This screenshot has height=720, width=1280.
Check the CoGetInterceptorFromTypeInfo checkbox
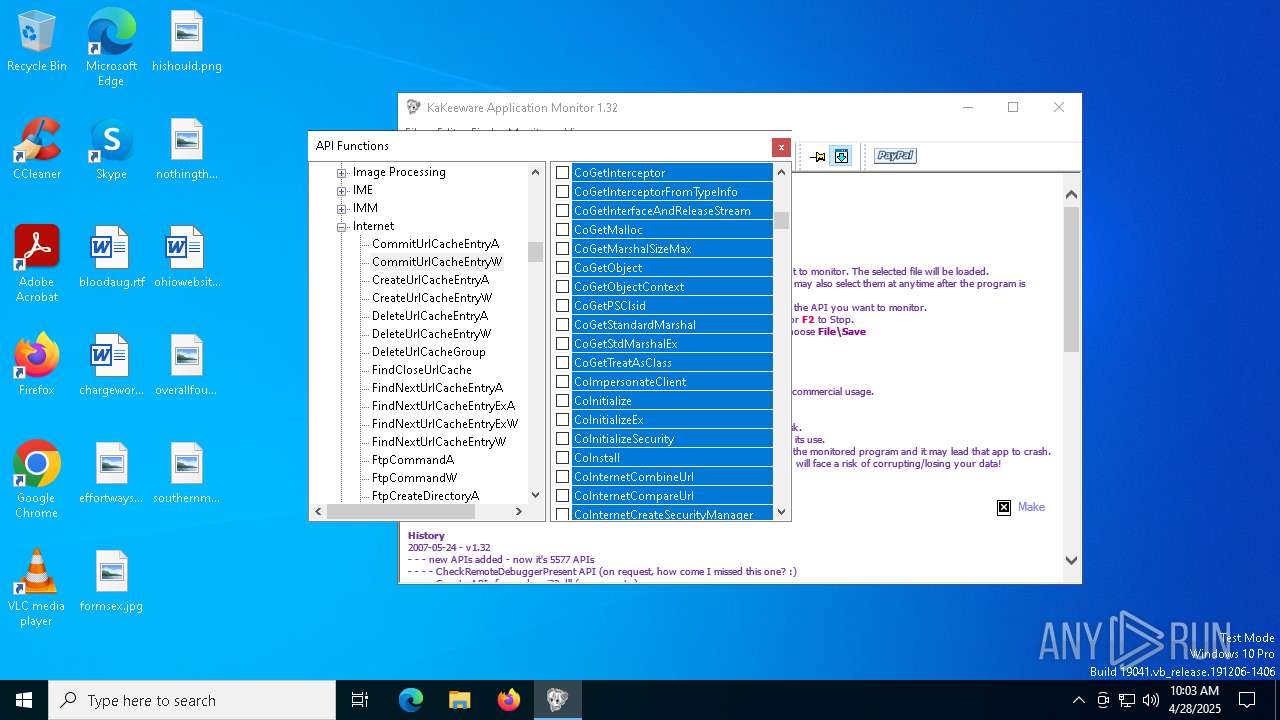click(x=562, y=192)
